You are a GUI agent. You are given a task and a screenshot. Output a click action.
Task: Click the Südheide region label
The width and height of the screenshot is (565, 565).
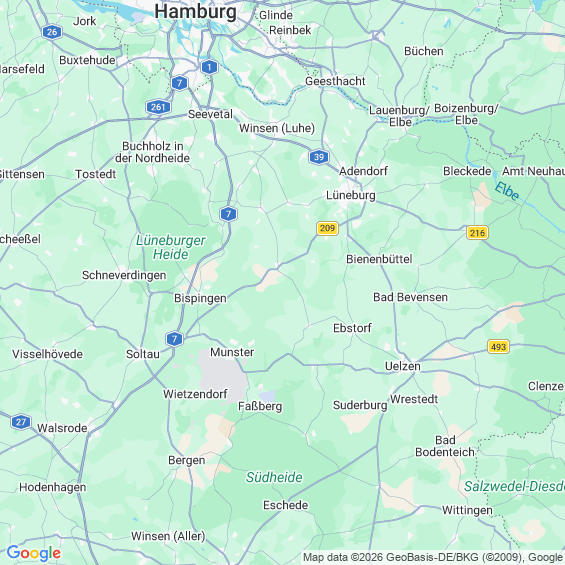click(274, 477)
